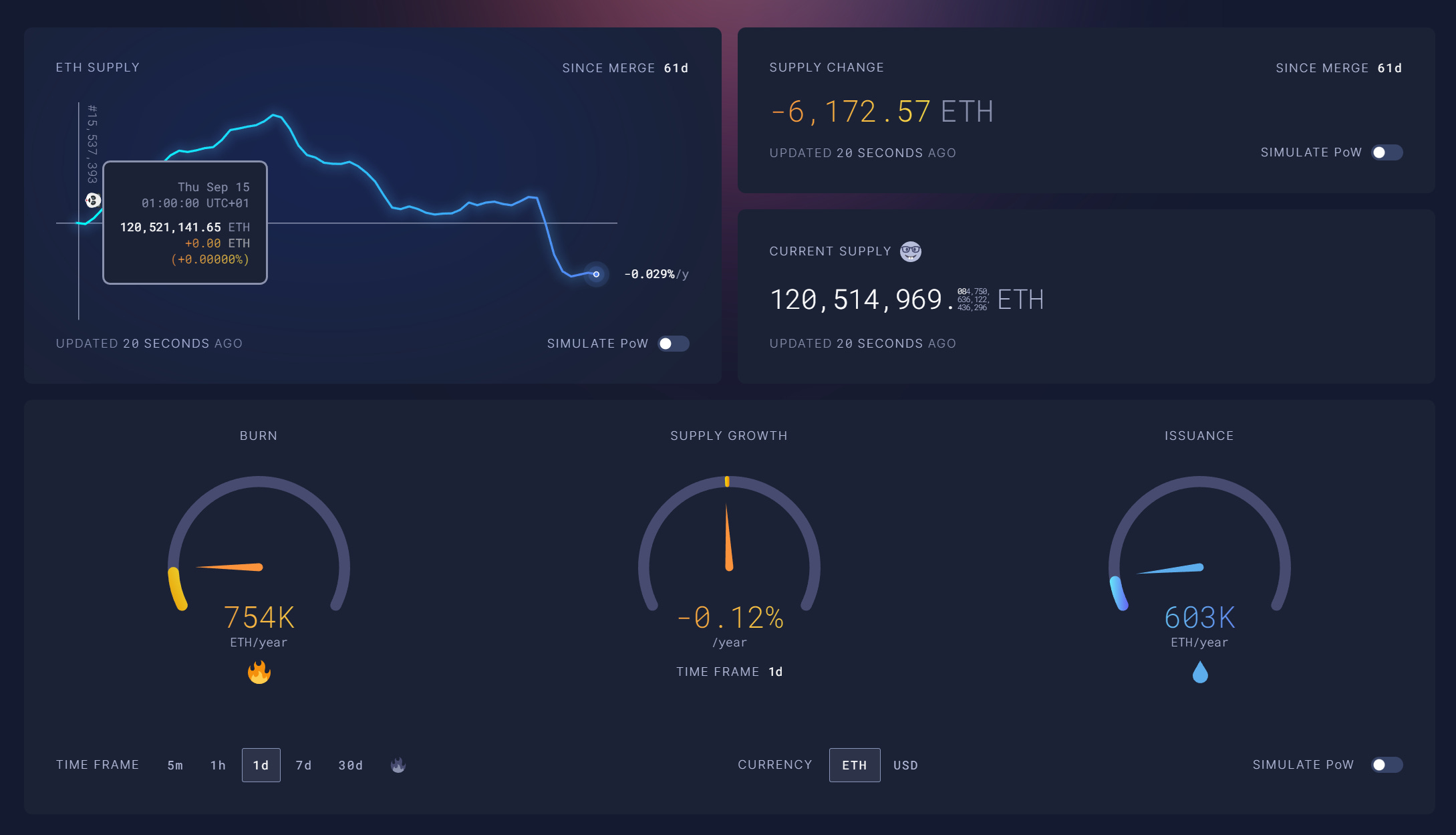Click the 7d time frame option
Screen dimensions: 1456x835
(x=304, y=765)
